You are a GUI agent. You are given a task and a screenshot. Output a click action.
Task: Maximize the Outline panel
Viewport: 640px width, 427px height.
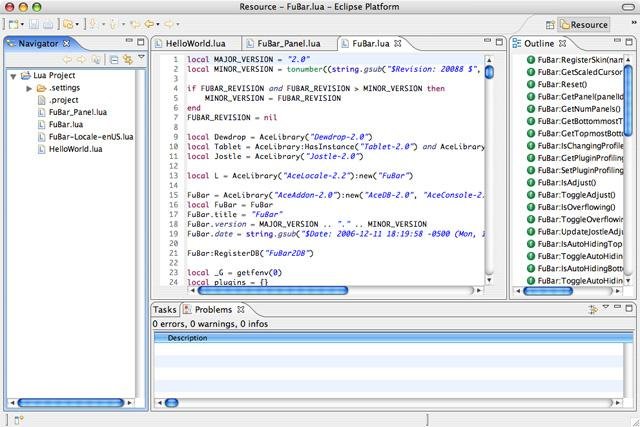[629, 42]
